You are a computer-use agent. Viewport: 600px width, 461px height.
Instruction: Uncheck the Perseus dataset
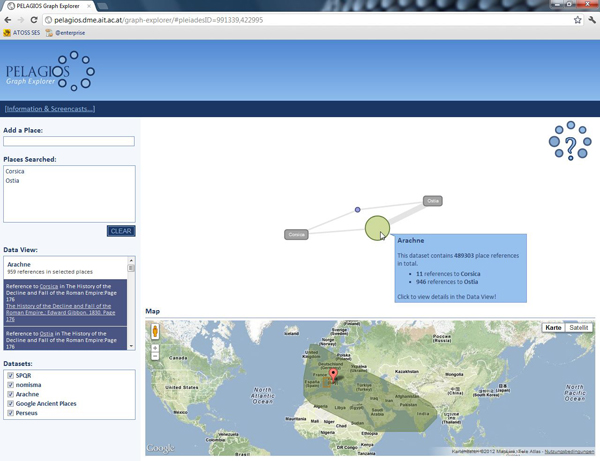10,412
